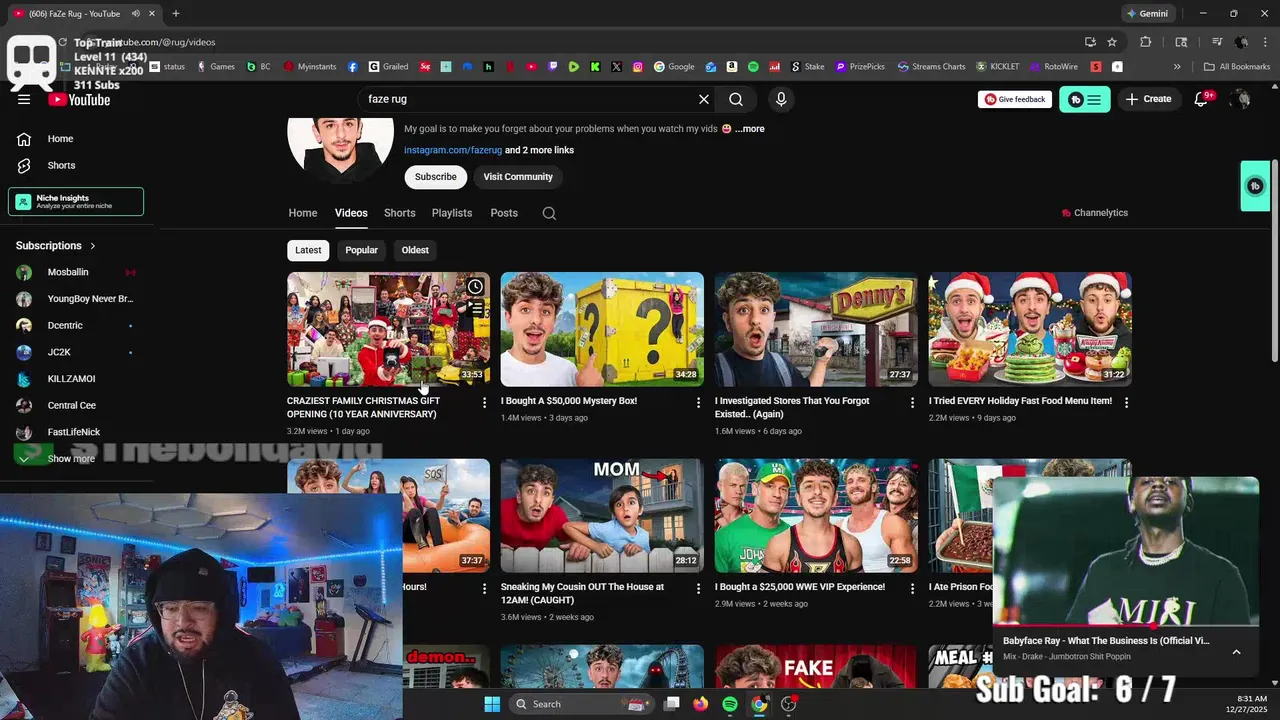Click the green extension list button
Viewport: 1280px width, 720px height.
[x=1085, y=99]
